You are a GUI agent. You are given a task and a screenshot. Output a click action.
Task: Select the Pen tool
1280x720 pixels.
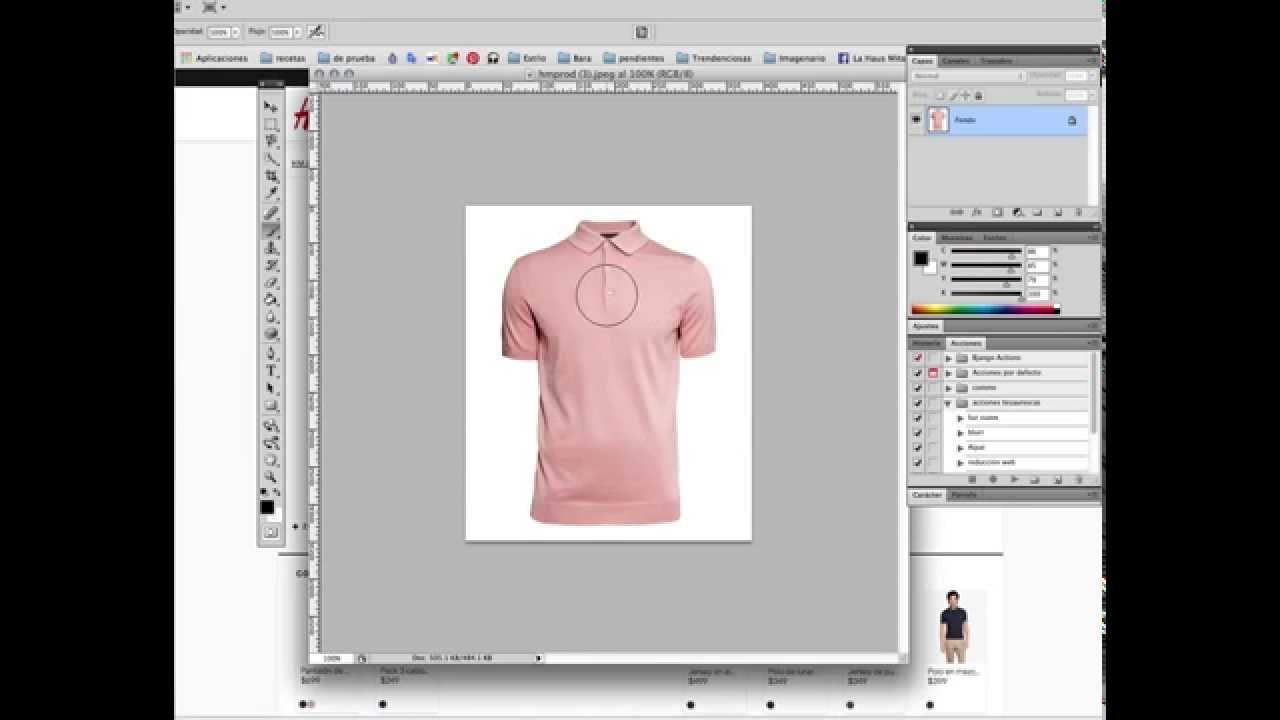pyautogui.click(x=271, y=354)
